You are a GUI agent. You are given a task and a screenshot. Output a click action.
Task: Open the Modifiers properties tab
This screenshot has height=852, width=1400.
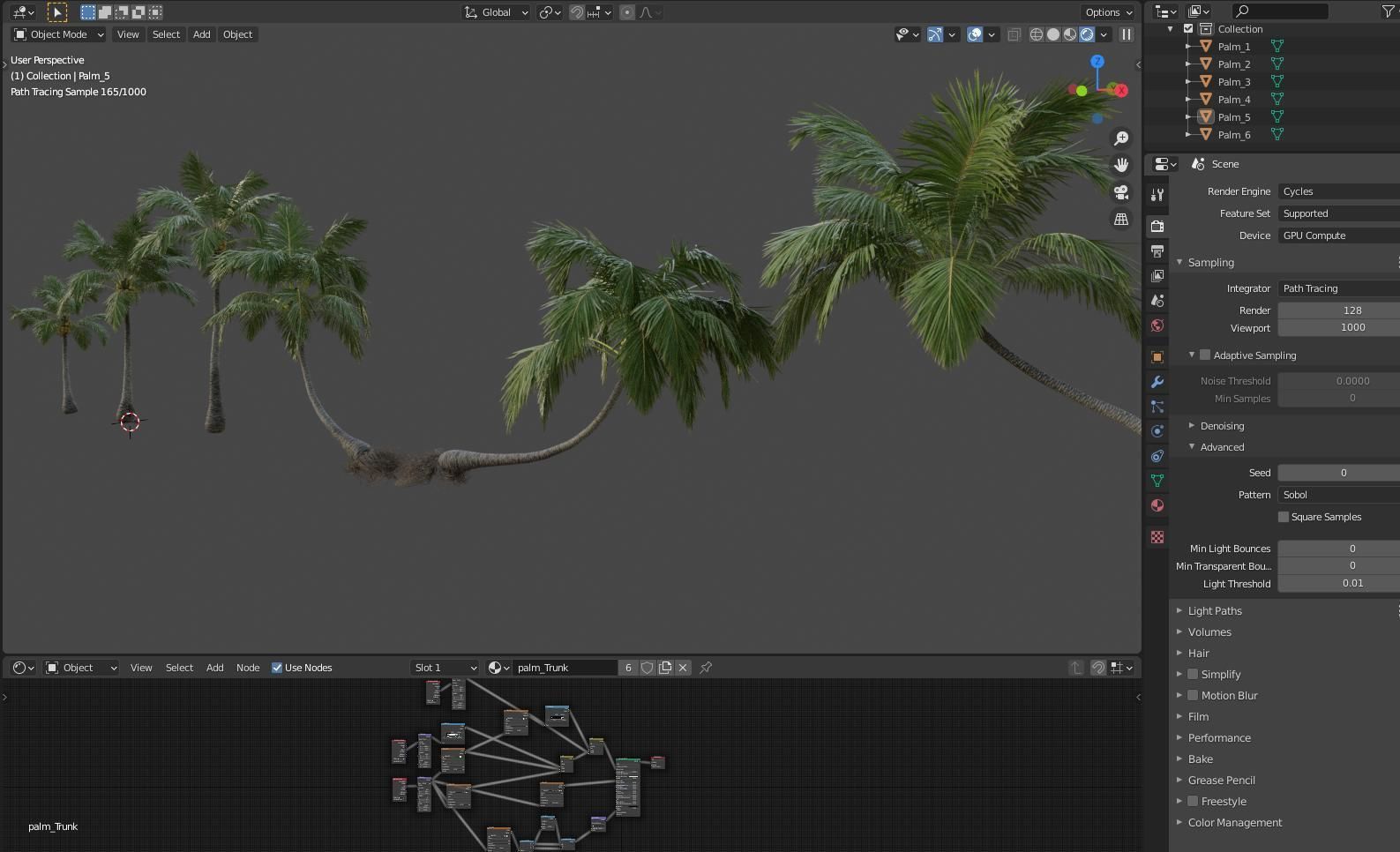coord(1157,382)
